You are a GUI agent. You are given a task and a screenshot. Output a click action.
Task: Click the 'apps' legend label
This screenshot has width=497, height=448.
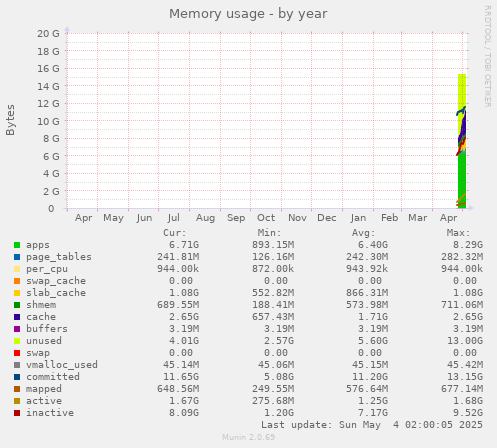(x=38, y=245)
